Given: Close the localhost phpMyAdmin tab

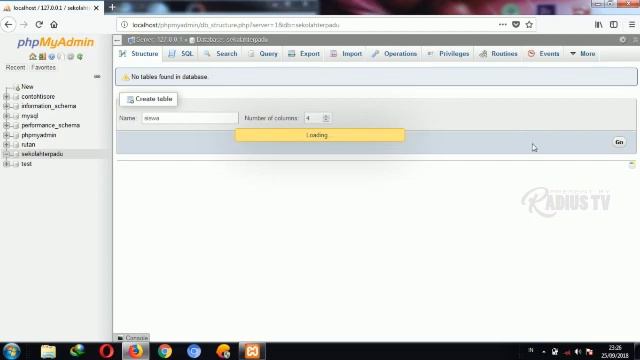Looking at the screenshot, I should (96, 8).
